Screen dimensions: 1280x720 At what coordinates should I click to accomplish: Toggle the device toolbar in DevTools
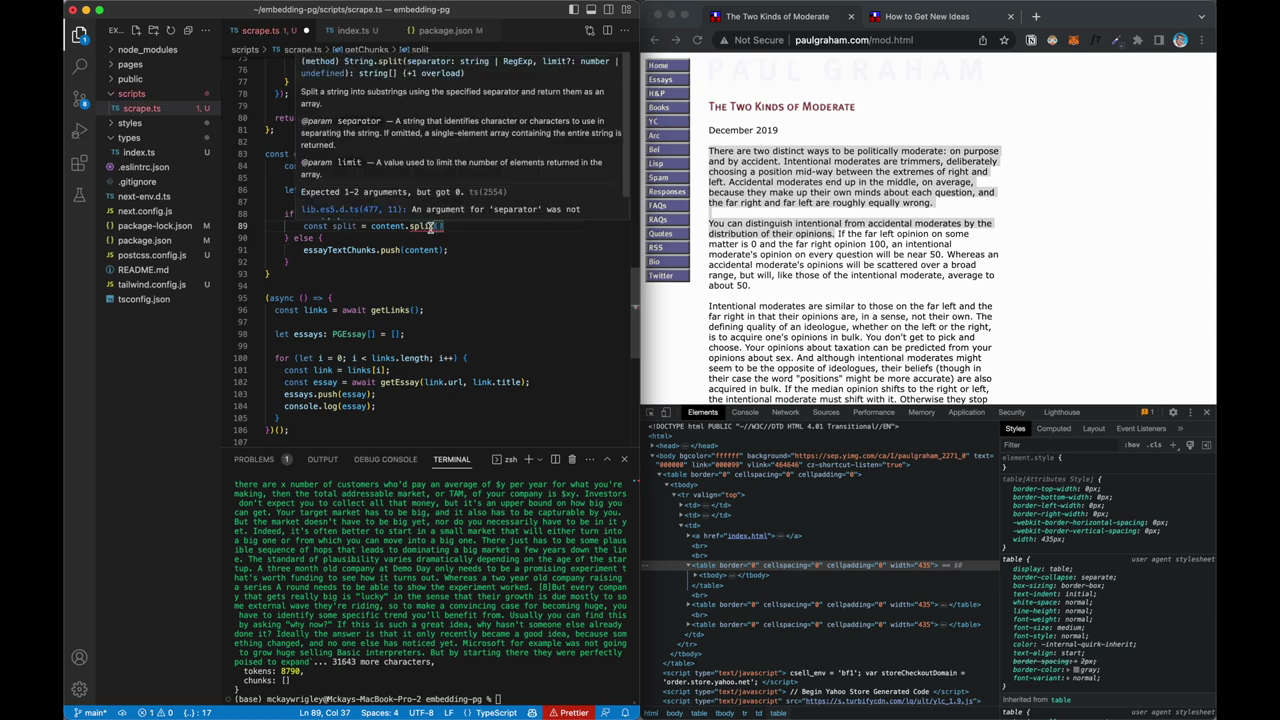pyautogui.click(x=666, y=412)
